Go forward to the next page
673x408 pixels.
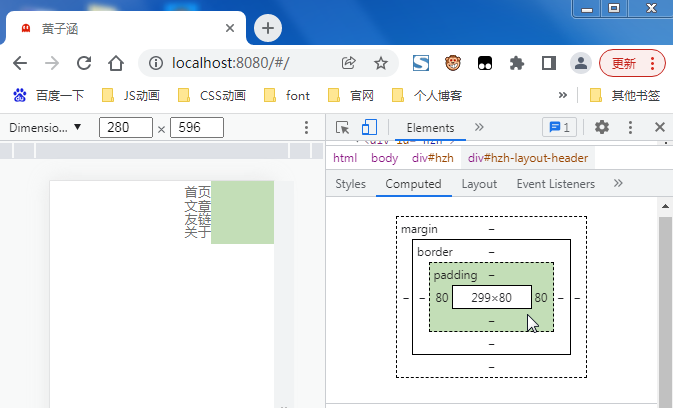pyautogui.click(x=52, y=63)
